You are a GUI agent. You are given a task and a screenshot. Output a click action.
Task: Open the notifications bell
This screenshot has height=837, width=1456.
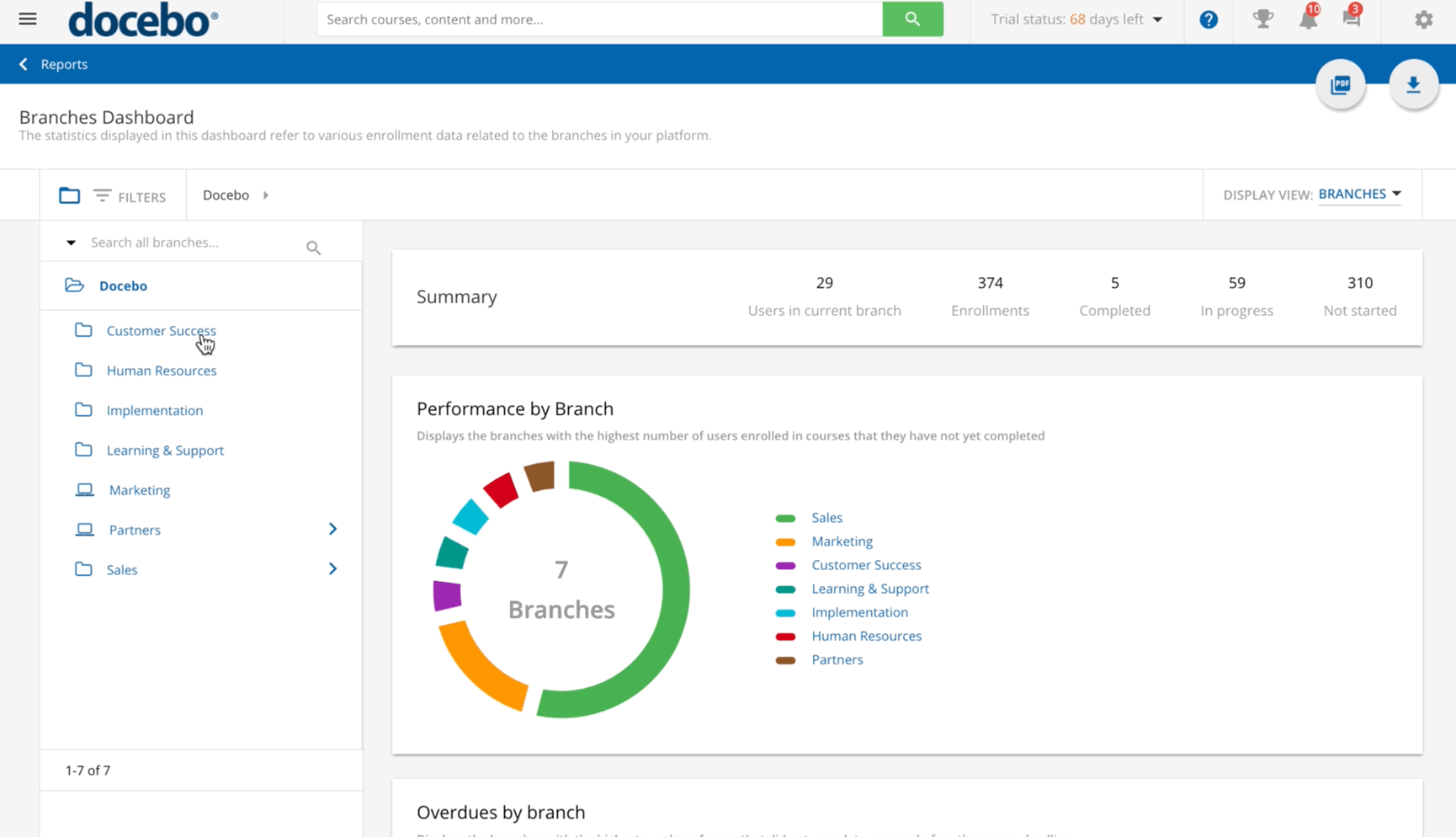[1308, 19]
